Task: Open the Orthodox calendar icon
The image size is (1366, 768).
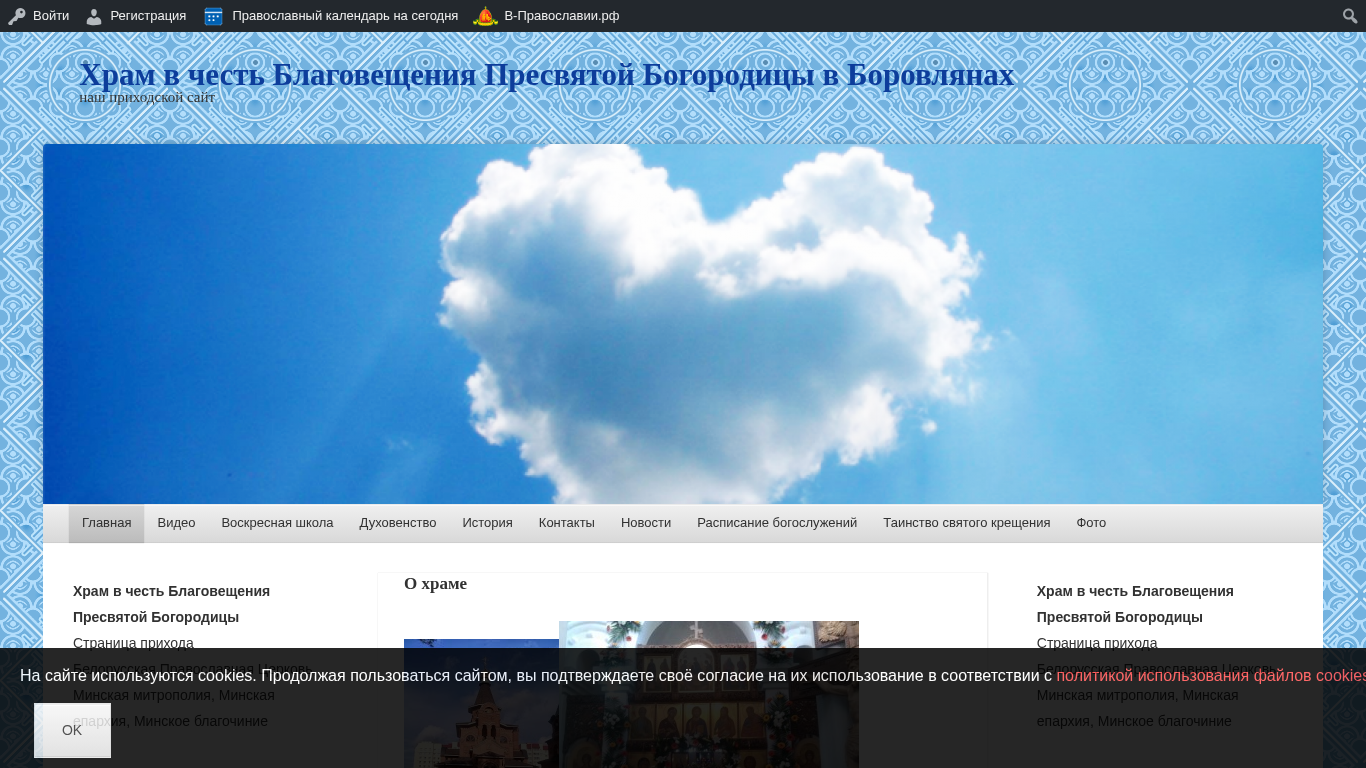Action: pos(213,16)
